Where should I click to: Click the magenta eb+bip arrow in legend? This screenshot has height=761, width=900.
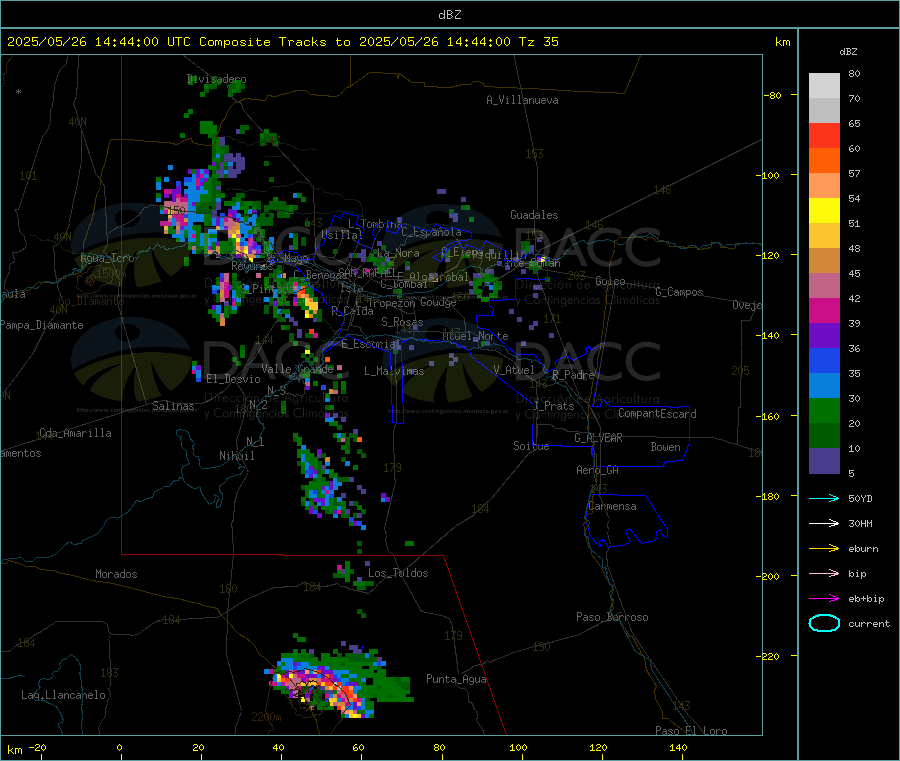824,599
